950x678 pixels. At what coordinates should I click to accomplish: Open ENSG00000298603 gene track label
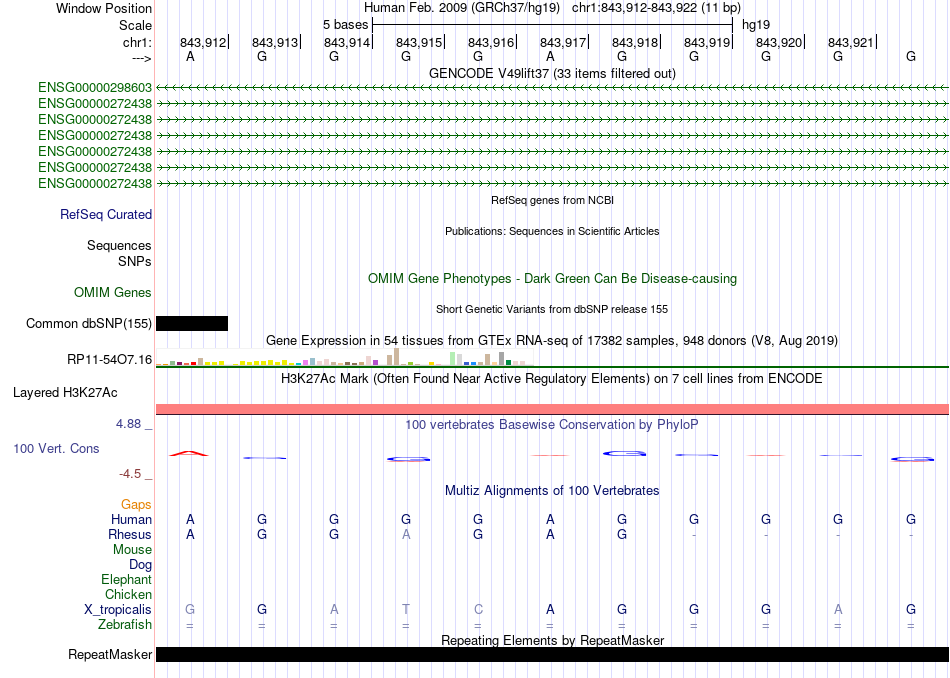[x=95, y=88]
